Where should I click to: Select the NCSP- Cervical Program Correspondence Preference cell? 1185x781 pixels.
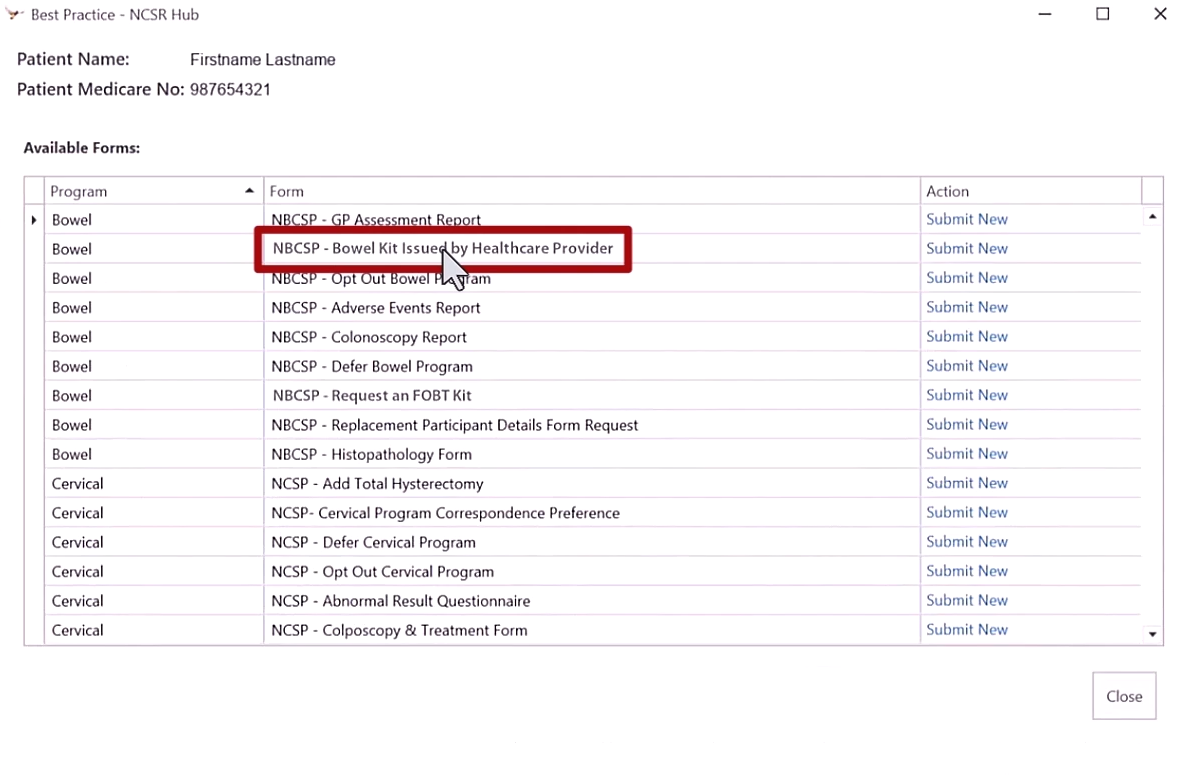click(x=592, y=513)
